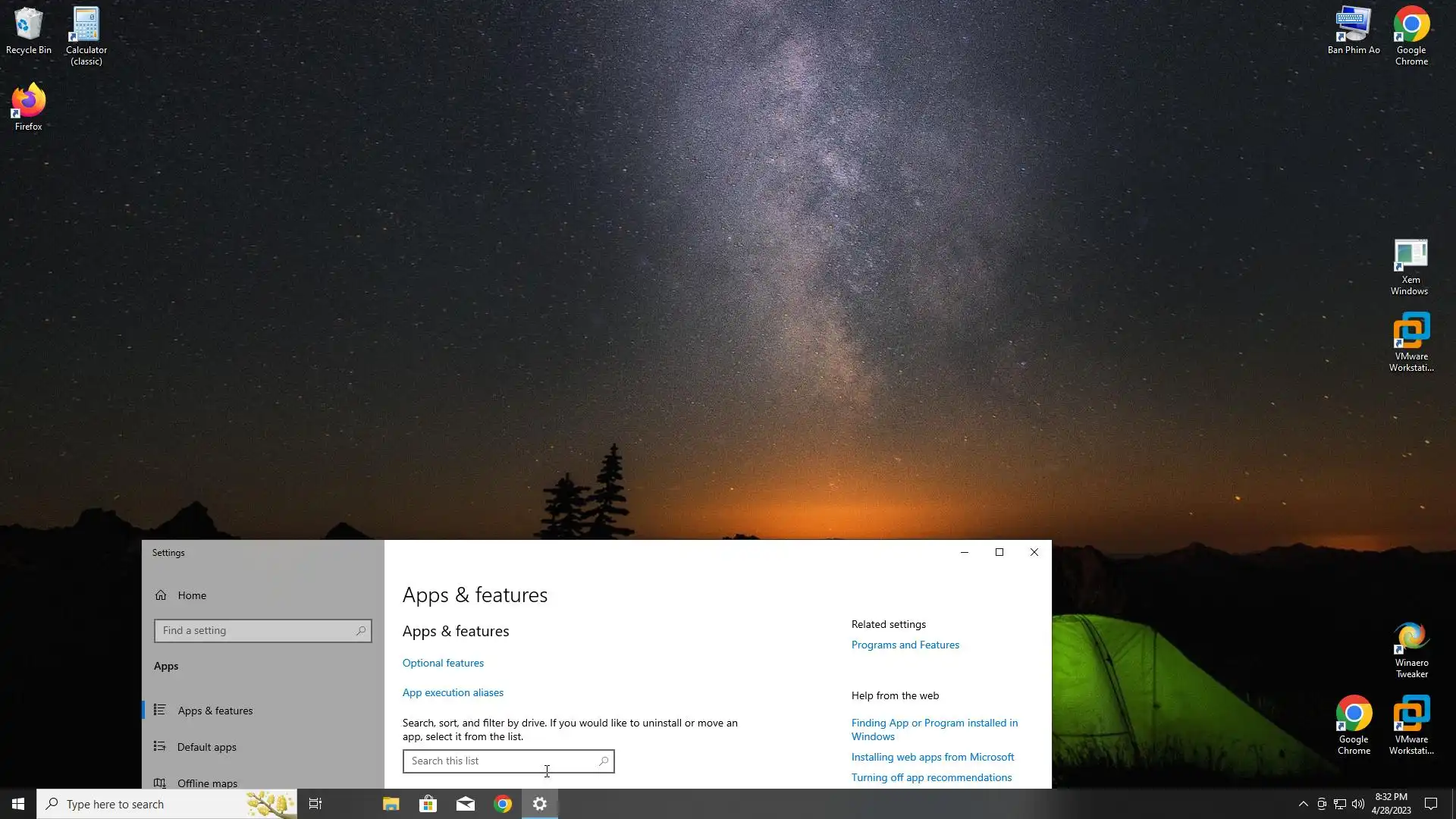
Task: Open the Optional features link
Action: click(x=443, y=663)
